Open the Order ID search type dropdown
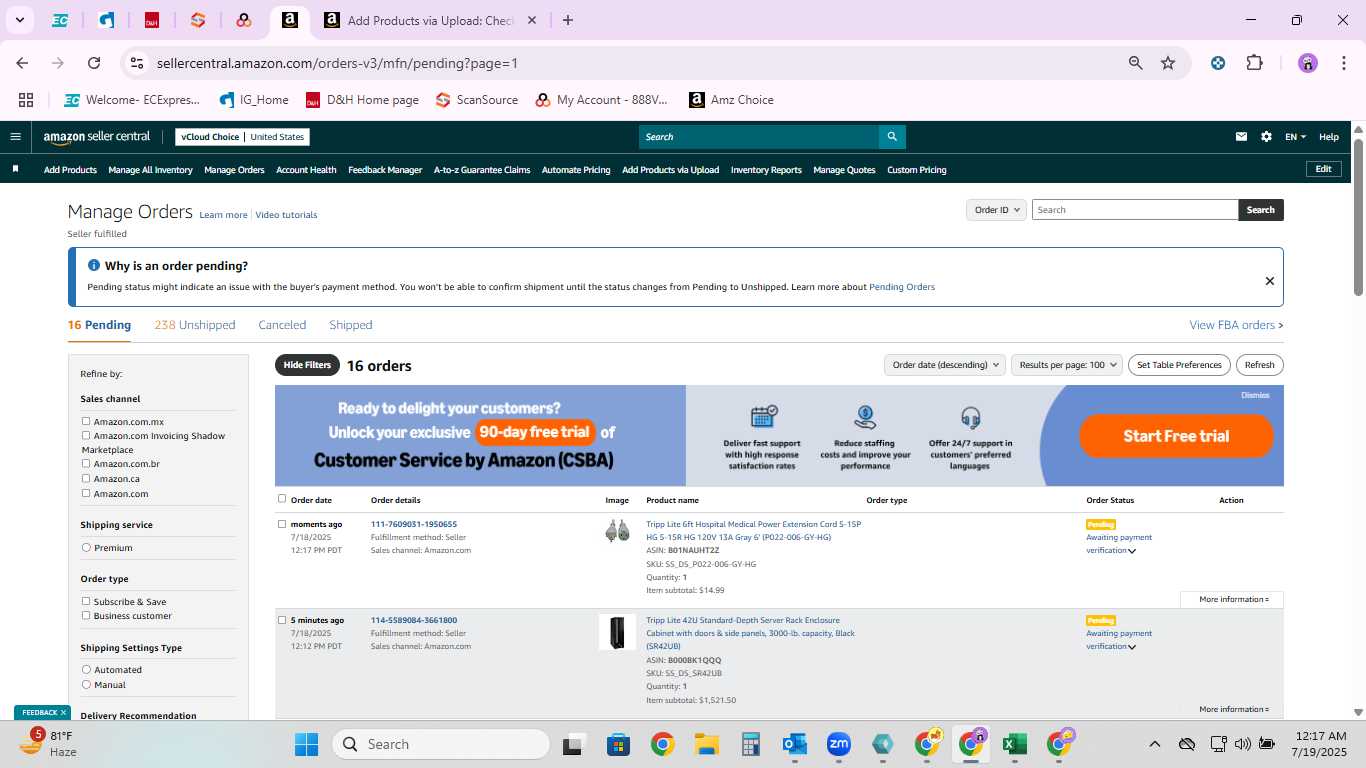Screen dimensions: 1366x768 [997, 210]
